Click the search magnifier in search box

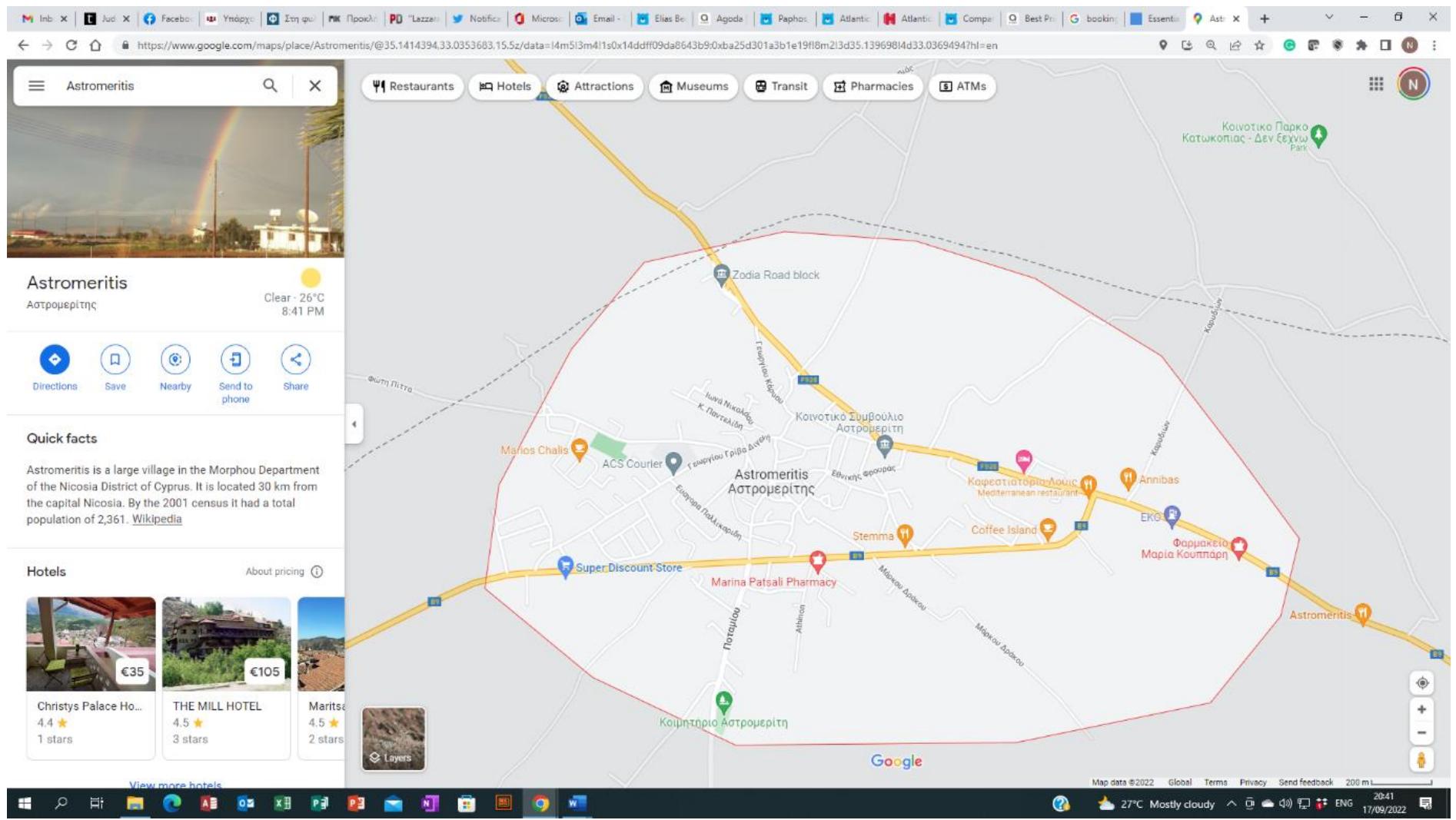270,85
